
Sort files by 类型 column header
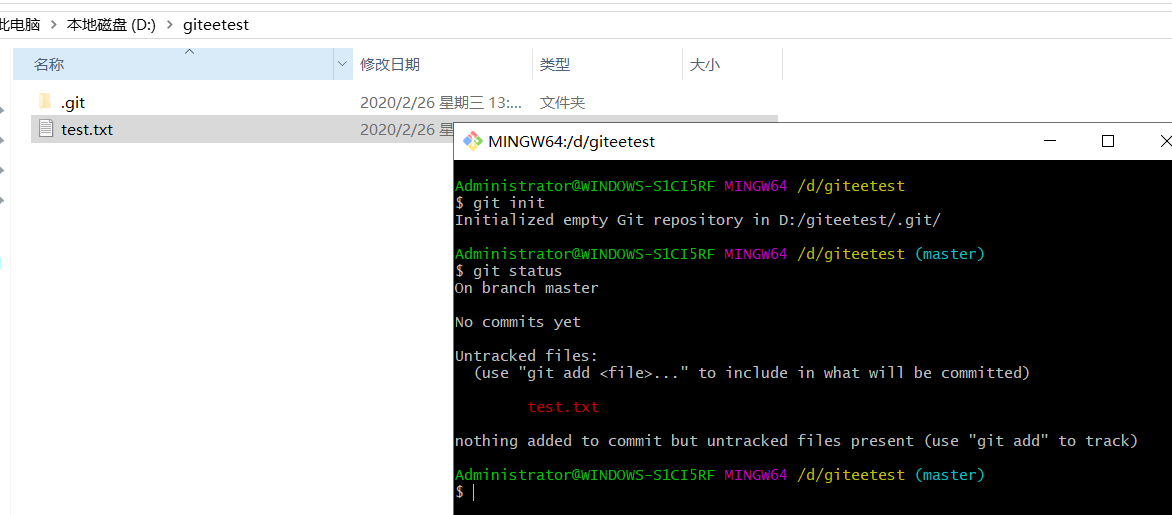(x=607, y=64)
